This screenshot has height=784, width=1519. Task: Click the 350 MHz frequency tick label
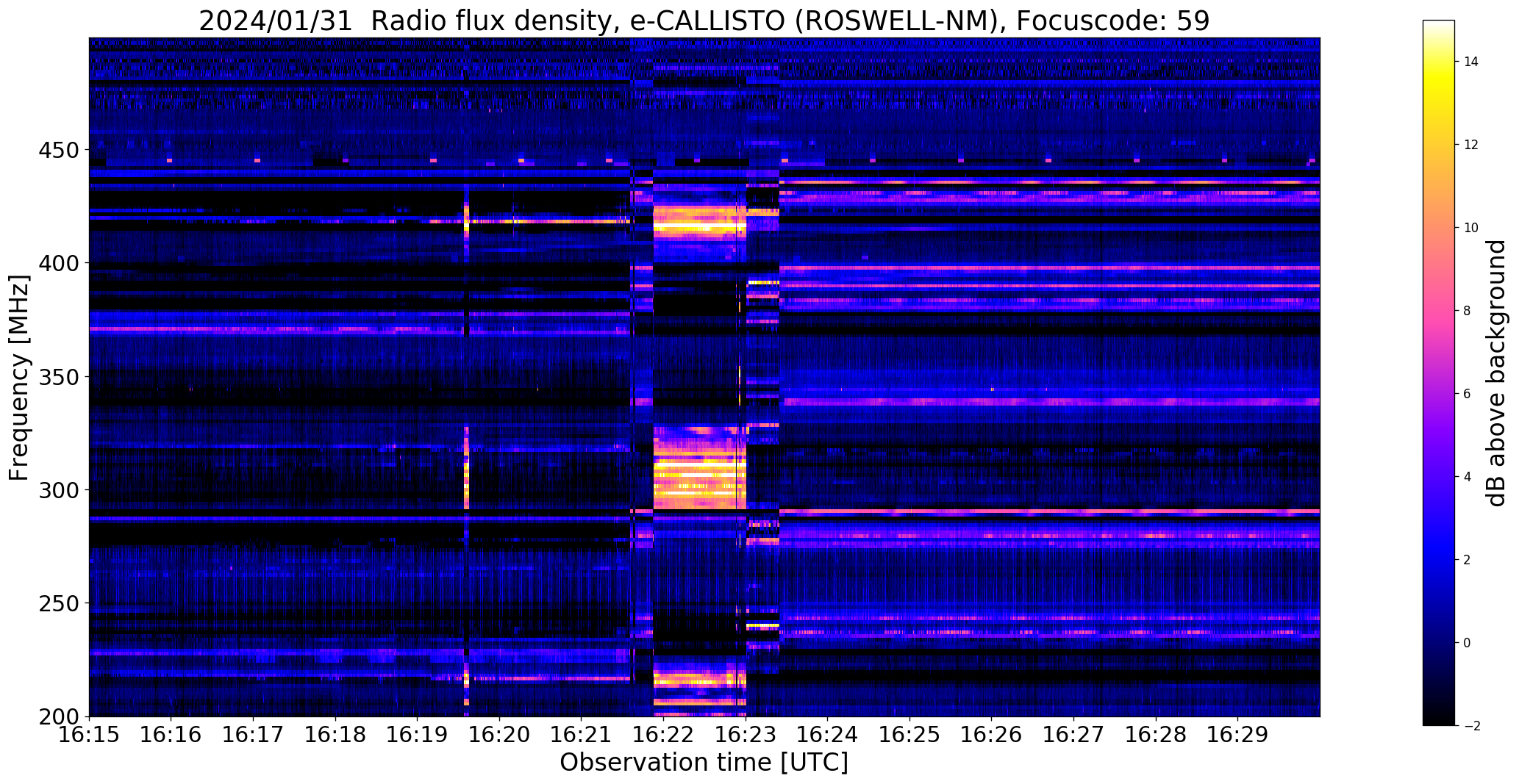tap(57, 377)
